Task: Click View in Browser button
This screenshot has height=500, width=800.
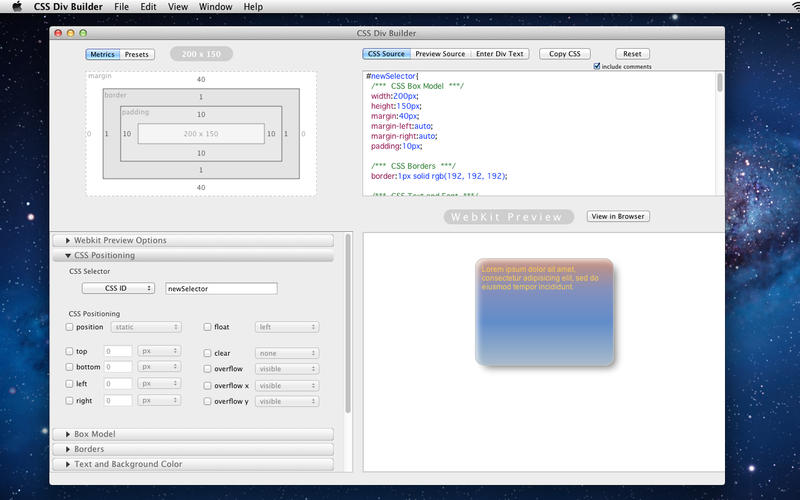Action: pyautogui.click(x=618, y=216)
